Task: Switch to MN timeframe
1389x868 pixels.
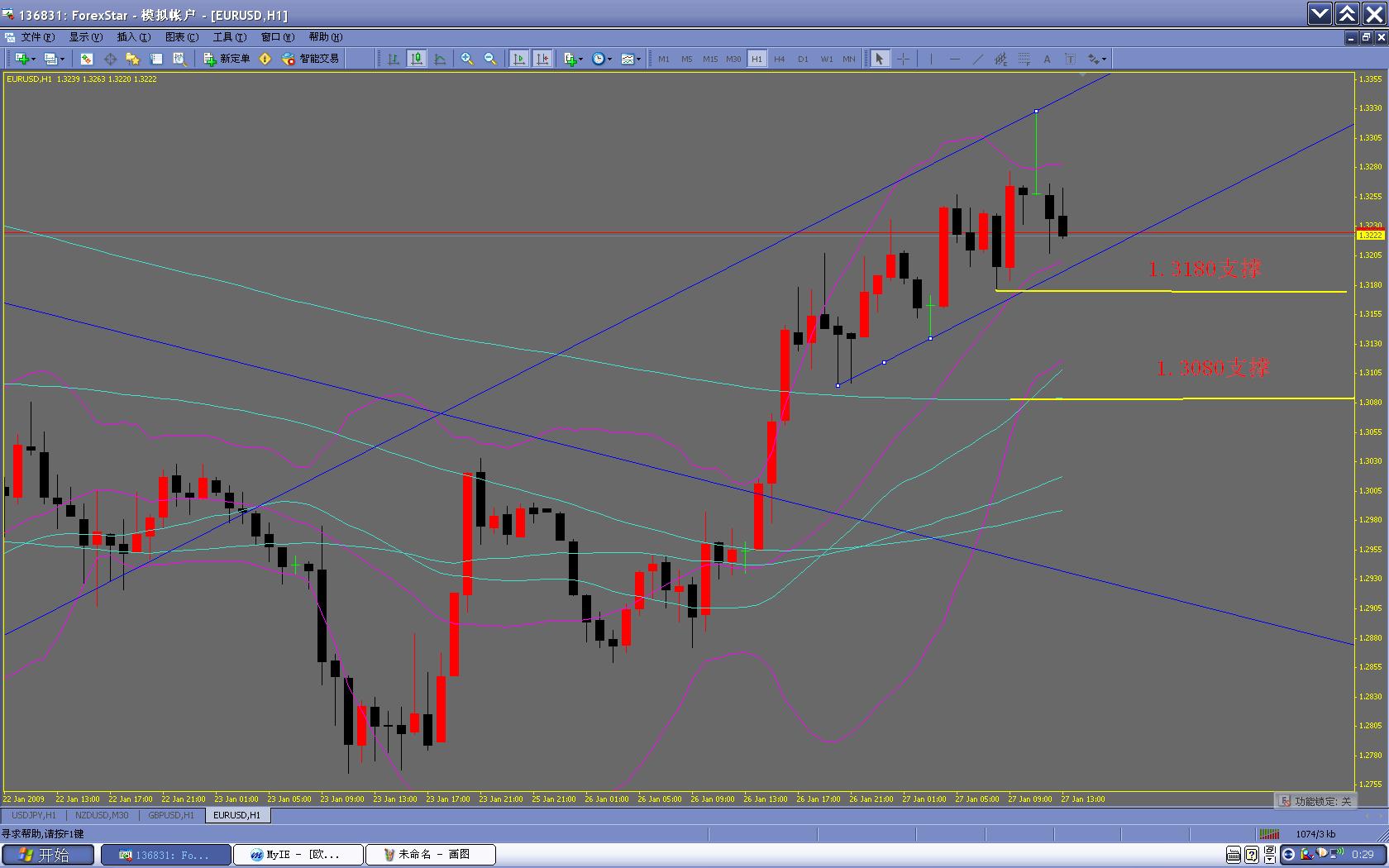Action: tap(849, 59)
